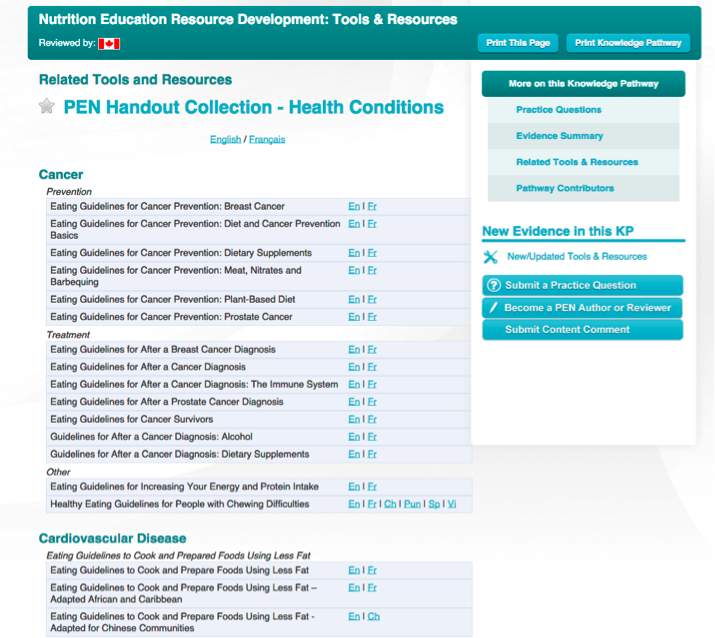Open Vi link for the Chewing Difficulties handout
The height and width of the screenshot is (638, 715).
coord(451,504)
